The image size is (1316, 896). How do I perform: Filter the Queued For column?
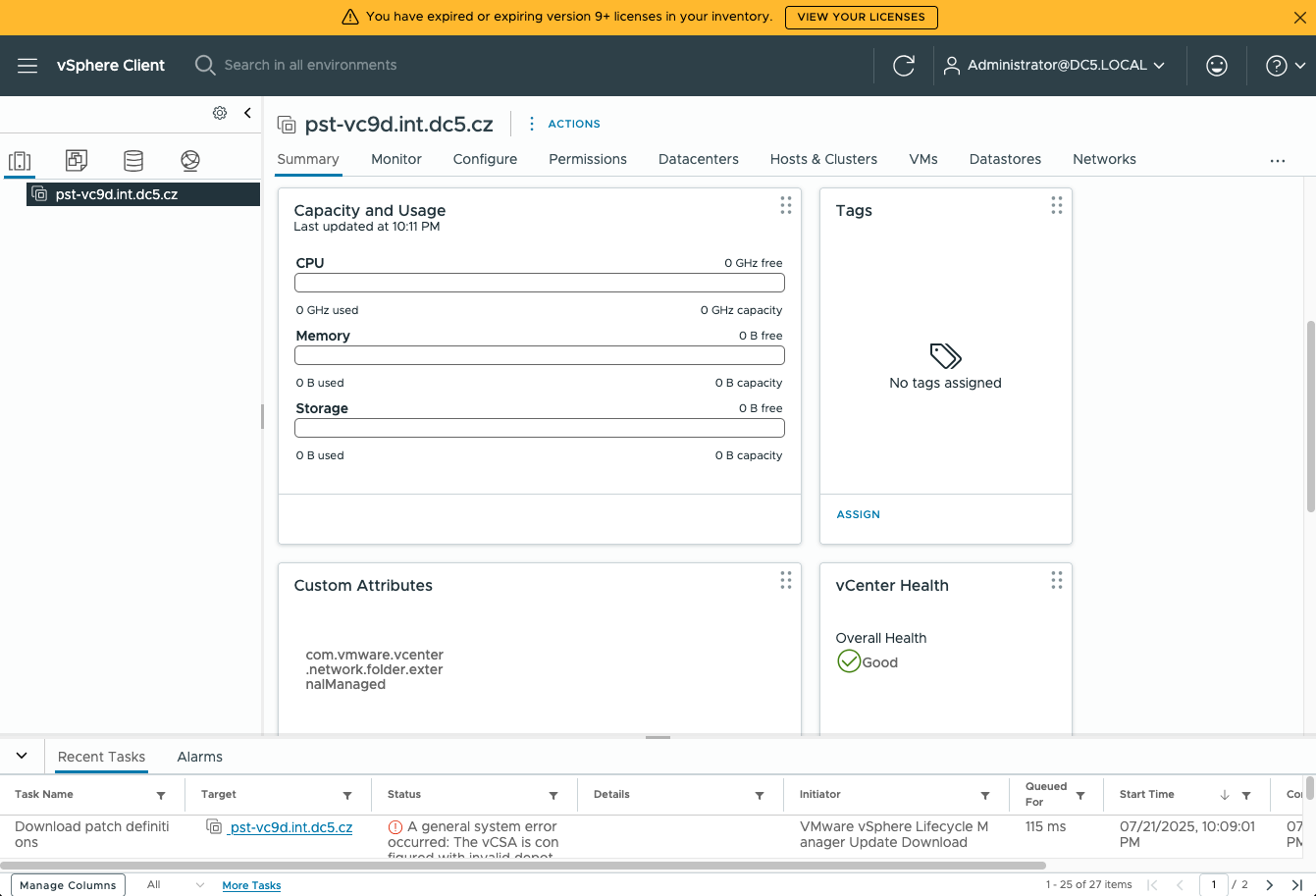(1080, 796)
